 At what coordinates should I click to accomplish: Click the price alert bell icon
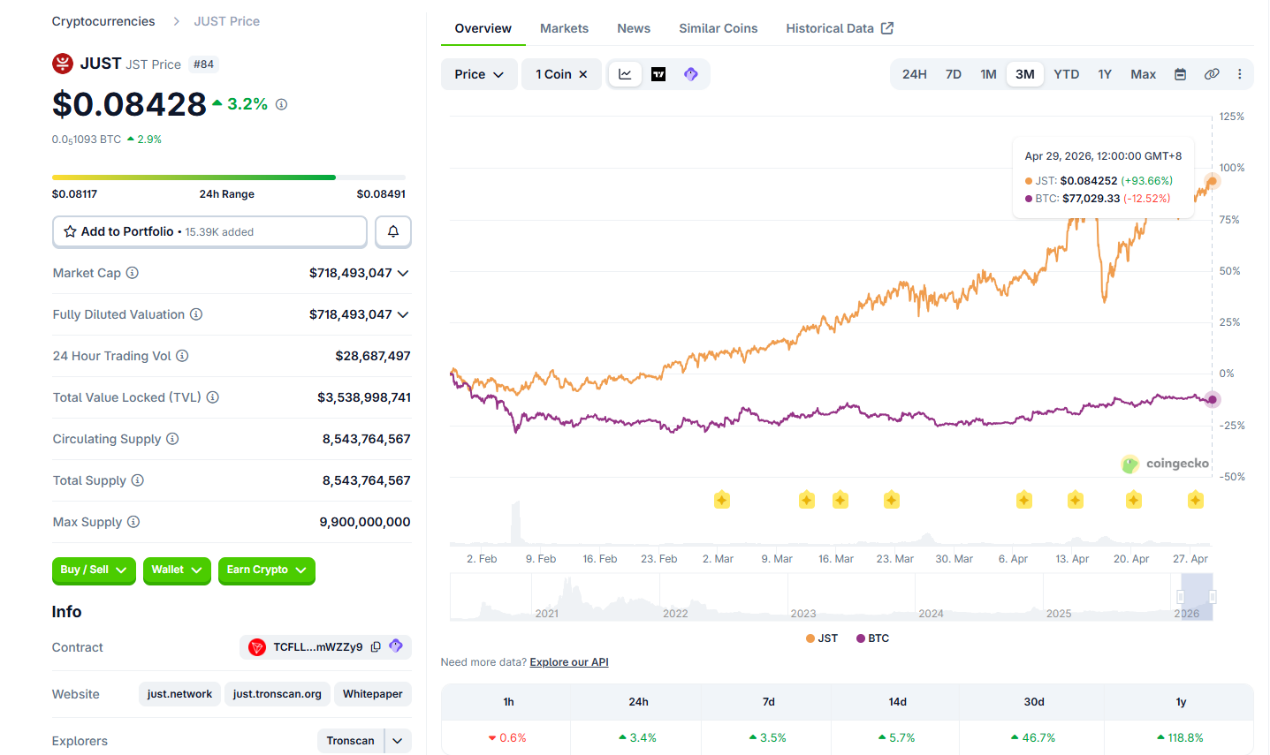[x=393, y=231]
